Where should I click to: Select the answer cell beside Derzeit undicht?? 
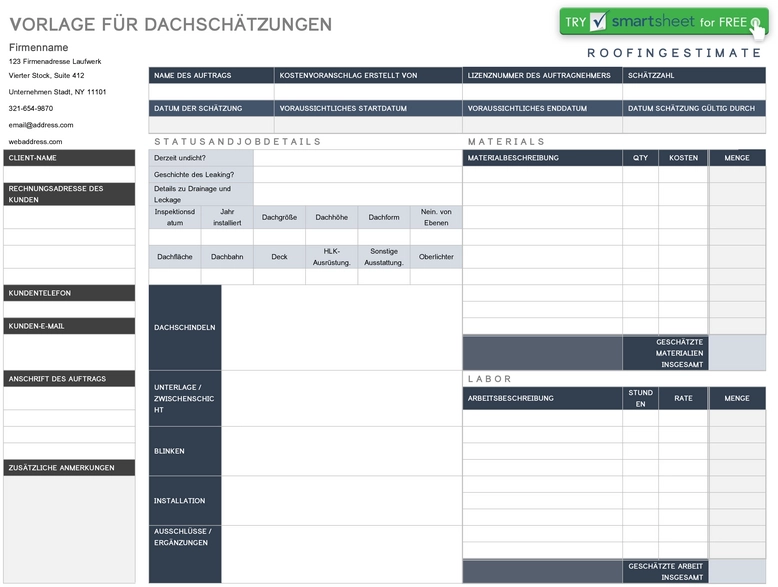tap(357, 158)
